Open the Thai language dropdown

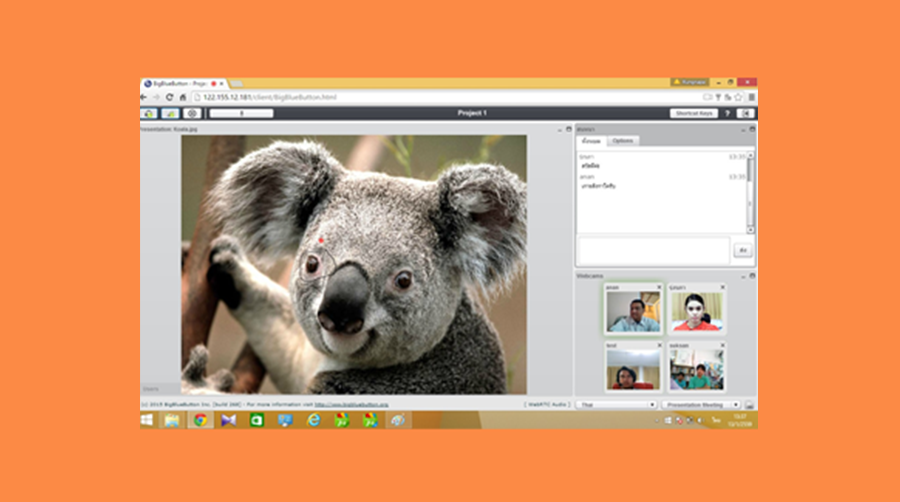pyautogui.click(x=615, y=404)
